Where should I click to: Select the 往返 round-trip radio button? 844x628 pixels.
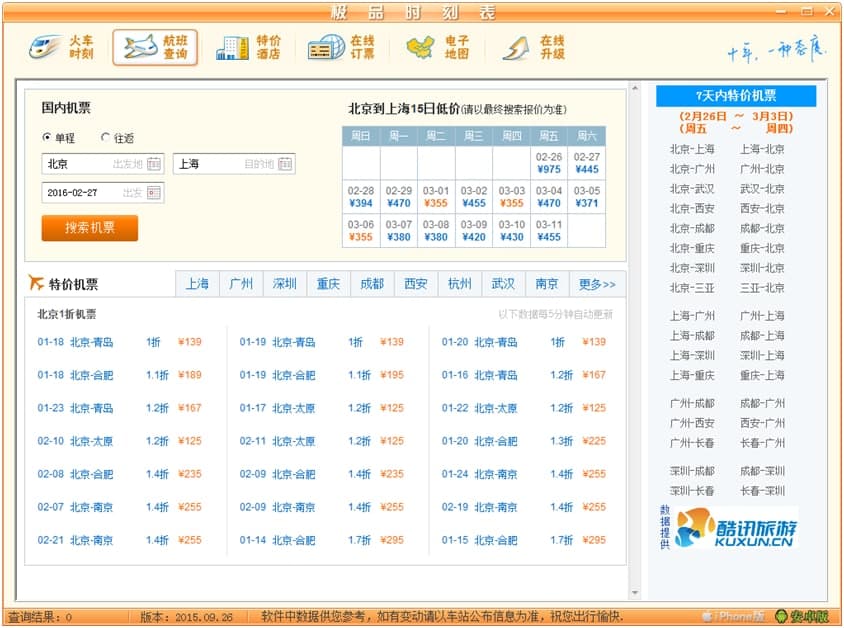click(106, 138)
